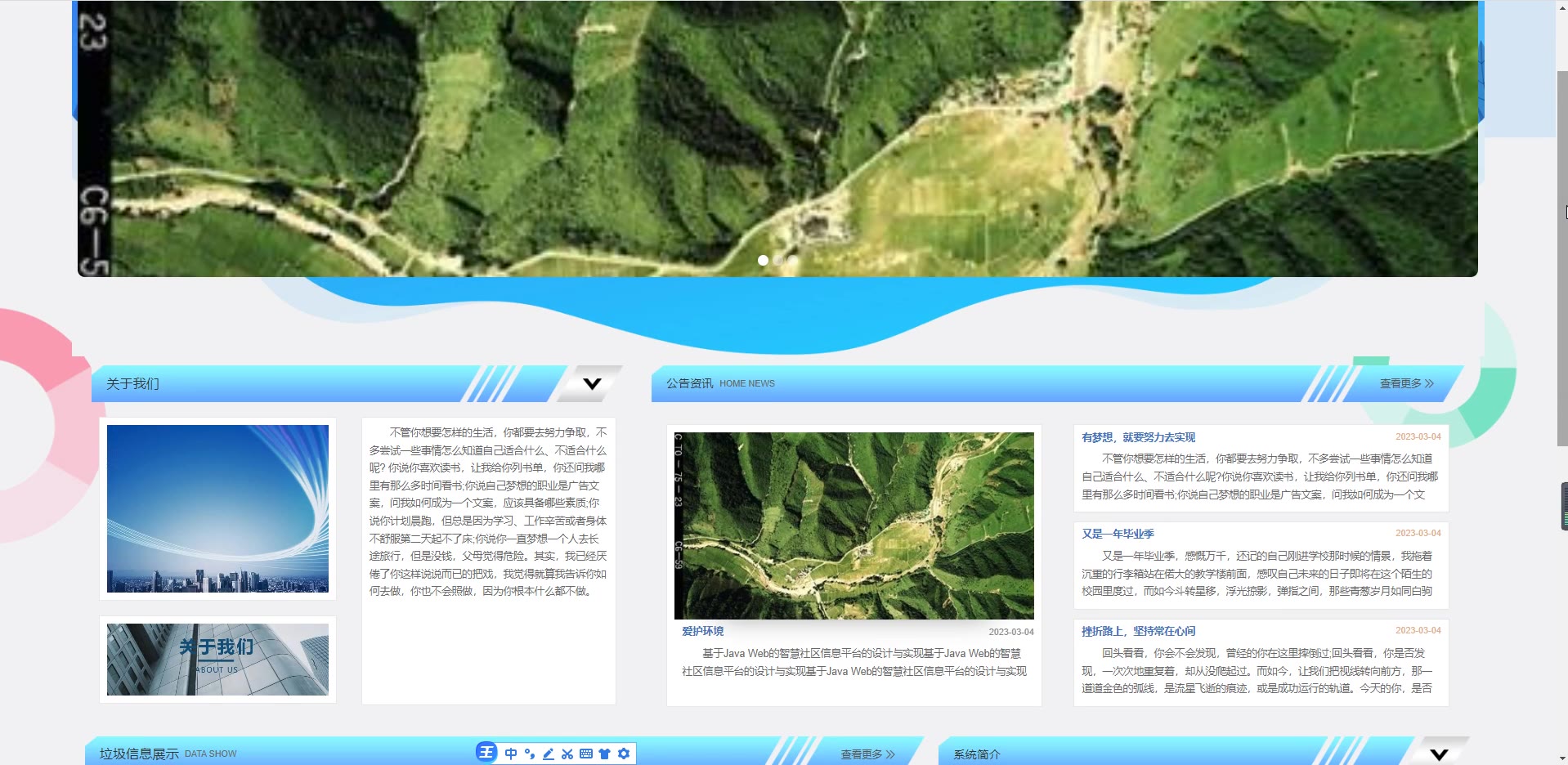This screenshot has height=765, width=1568.
Task: Open the 爱护环境 news title
Action: click(x=702, y=631)
